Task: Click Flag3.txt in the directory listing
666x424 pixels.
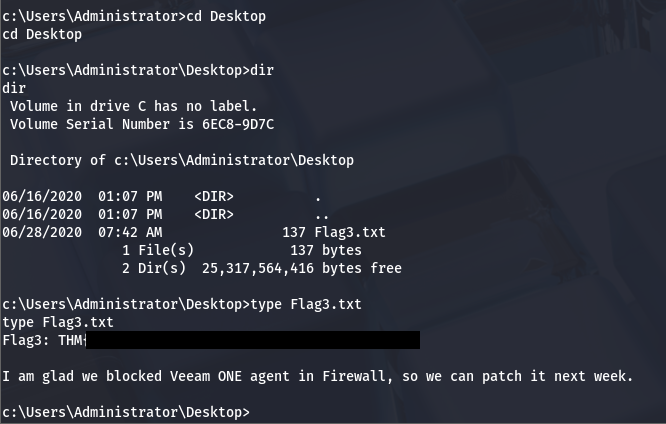Action: click(349, 232)
